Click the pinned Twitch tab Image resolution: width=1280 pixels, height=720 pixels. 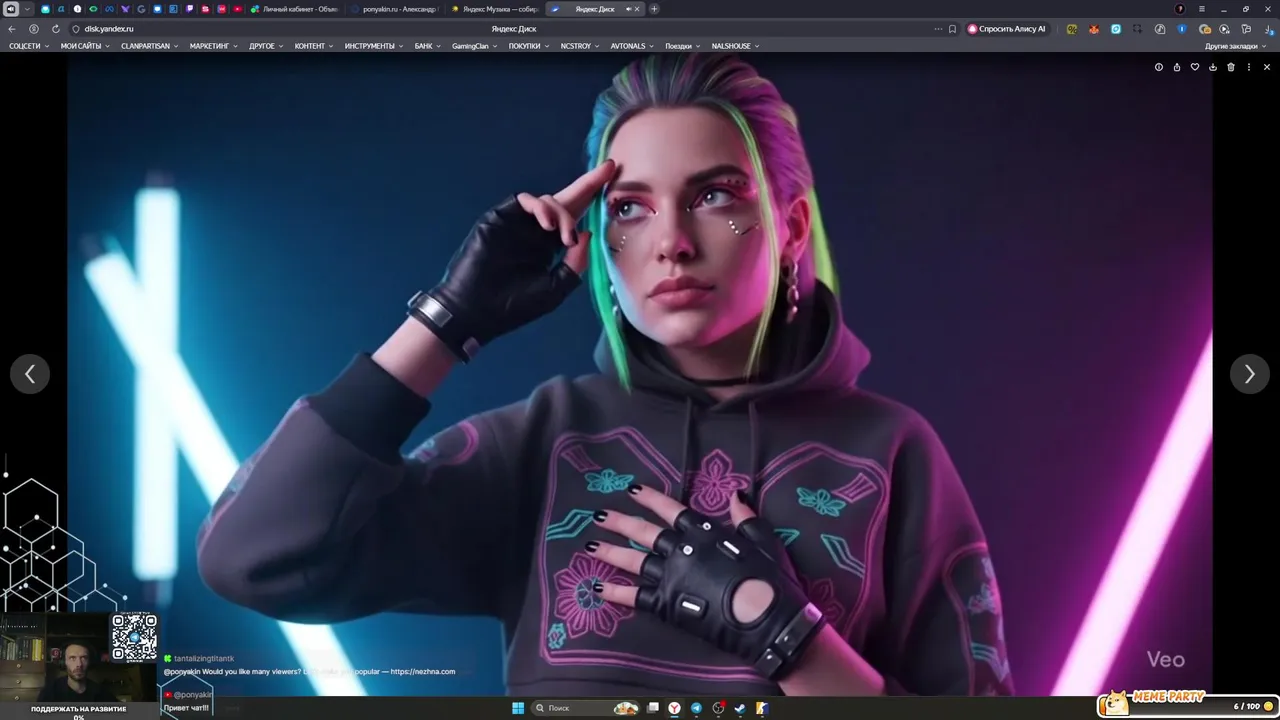[x=189, y=9]
